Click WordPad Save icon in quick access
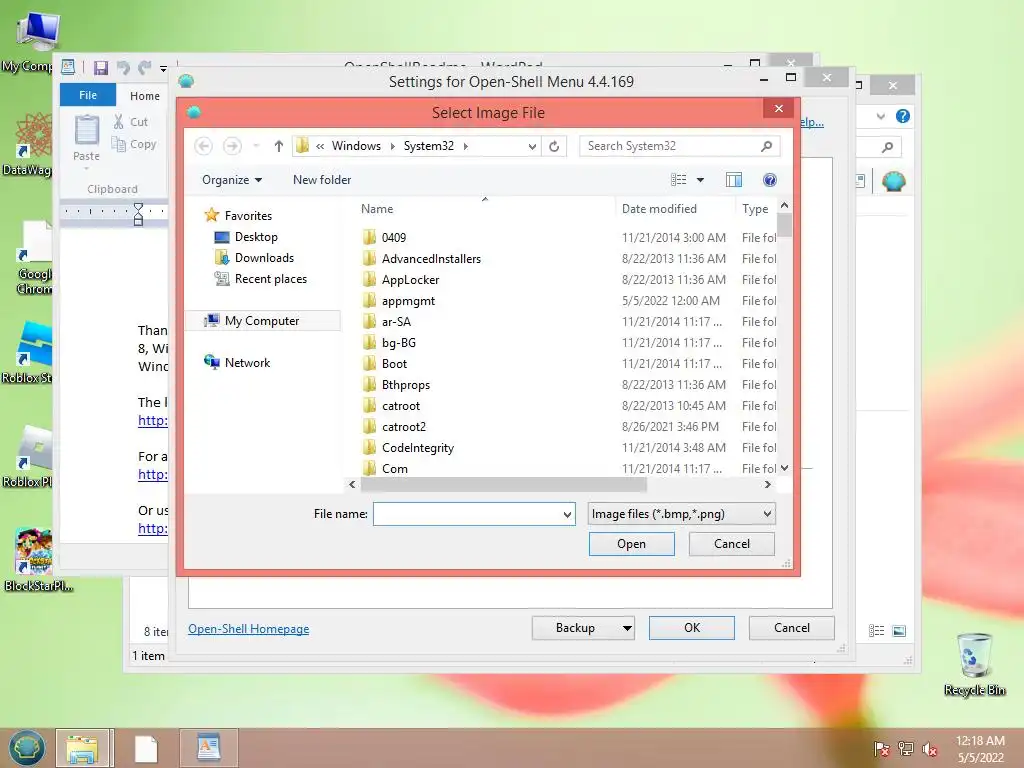Screen dimensions: 1024x768 101,68
